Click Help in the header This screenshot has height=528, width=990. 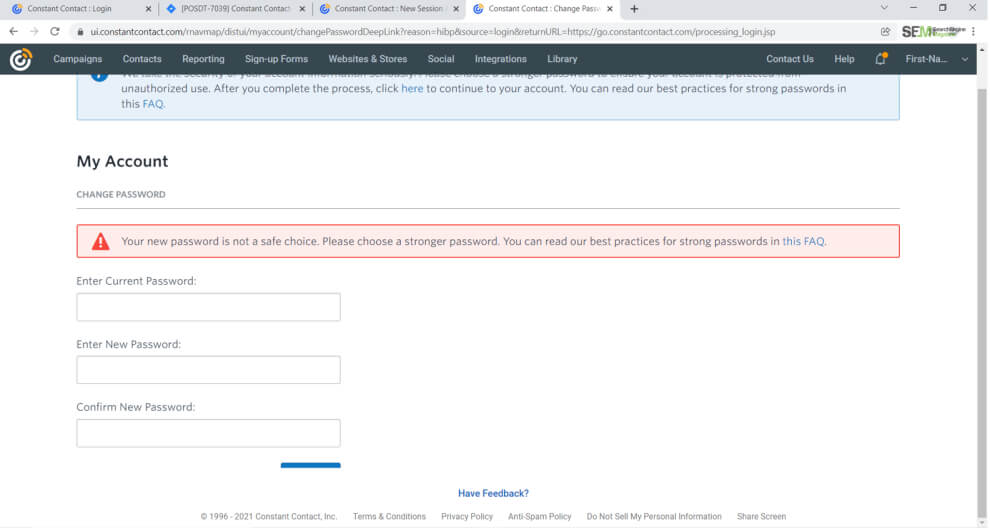844,59
